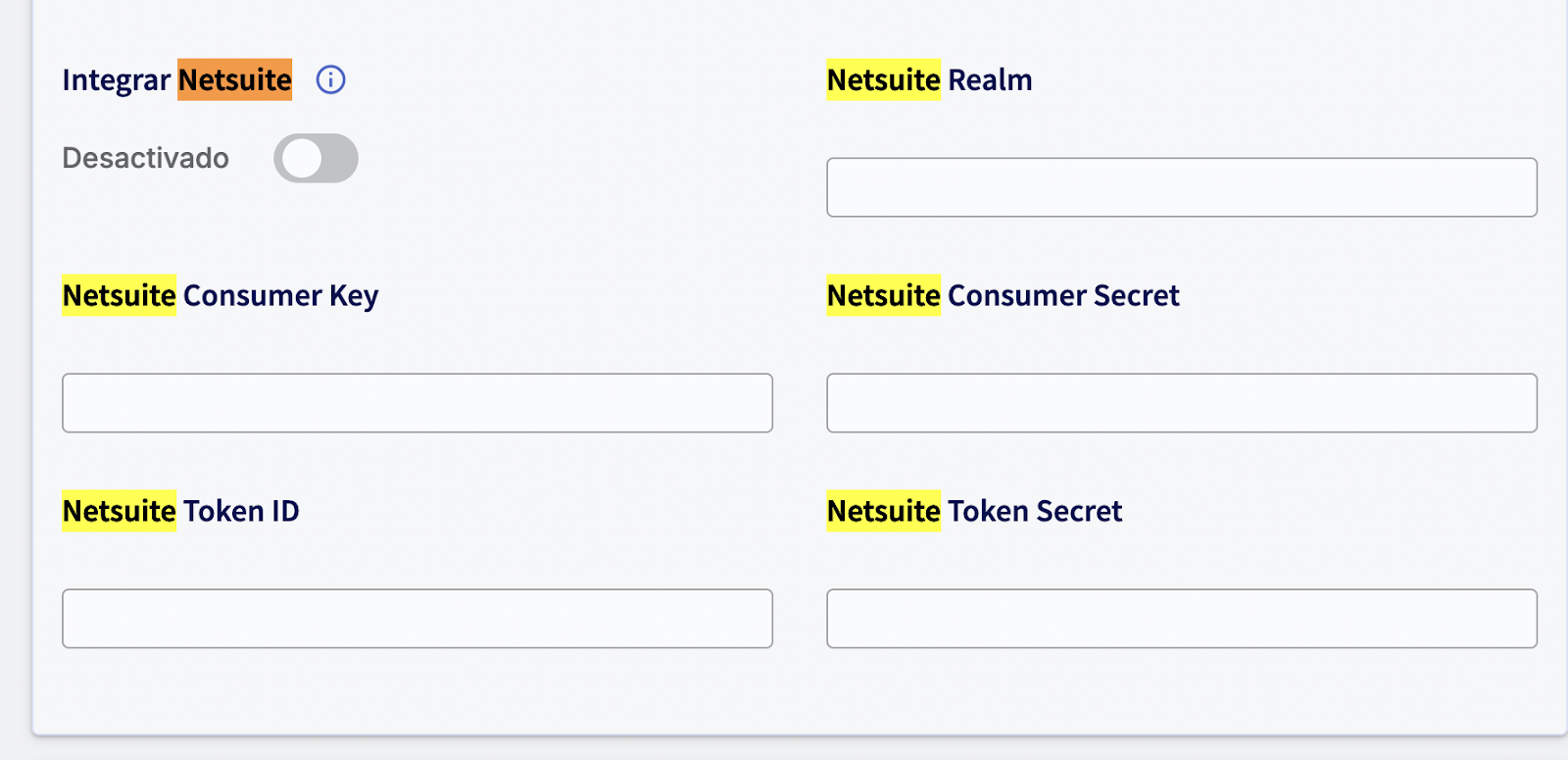Click highlighted Netsuite before Realm
The width and height of the screenshot is (1568, 760).
[x=883, y=80]
